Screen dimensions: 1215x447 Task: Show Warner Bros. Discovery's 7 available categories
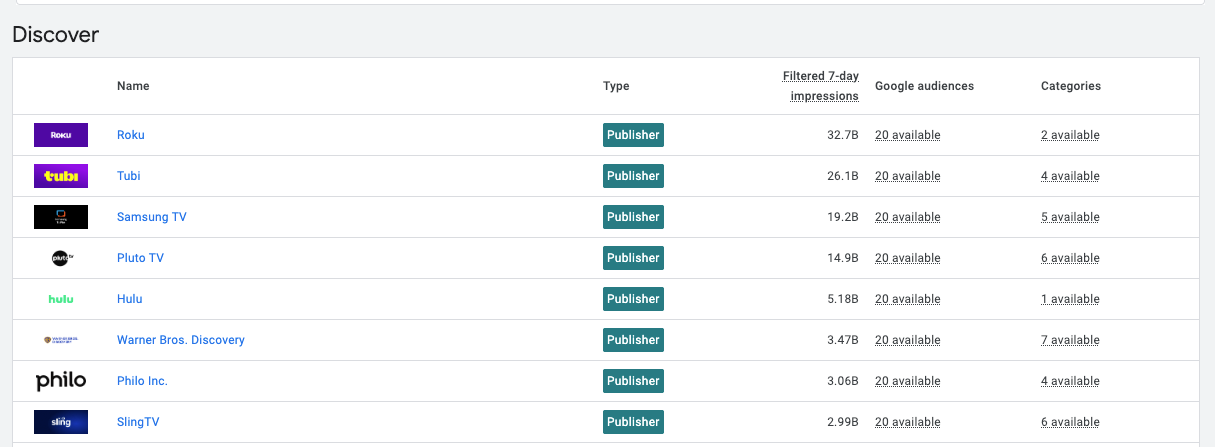point(1070,340)
